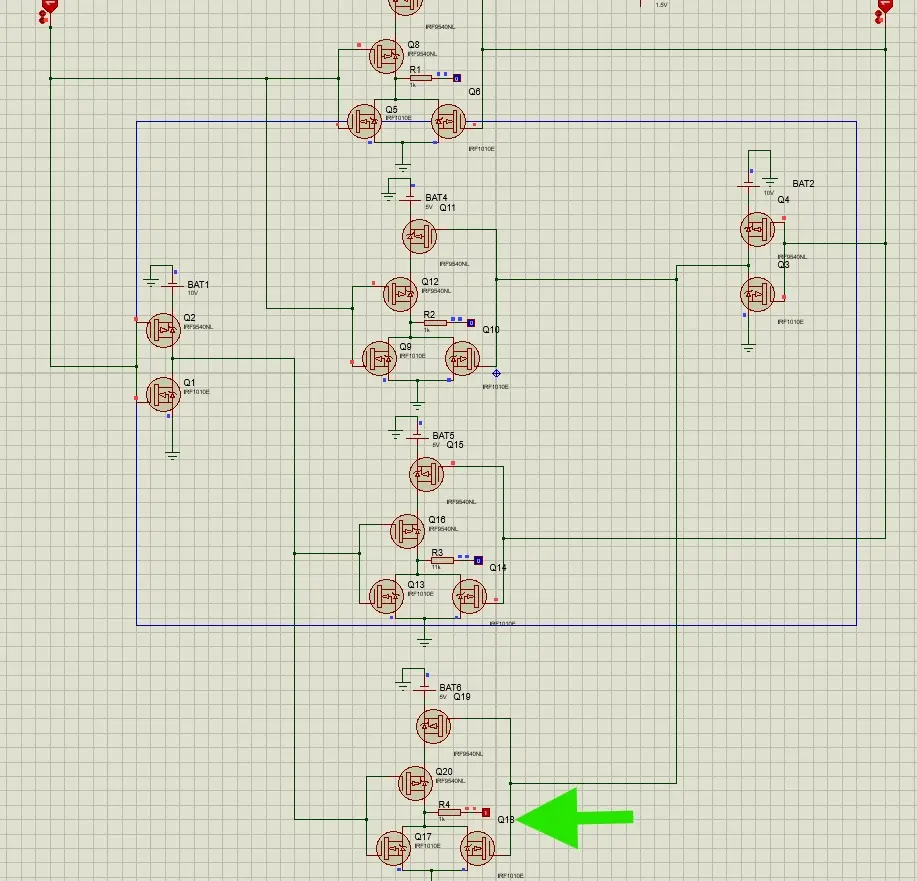Select the Q9 MOSFET symbol
The image size is (917, 881).
tap(380, 359)
